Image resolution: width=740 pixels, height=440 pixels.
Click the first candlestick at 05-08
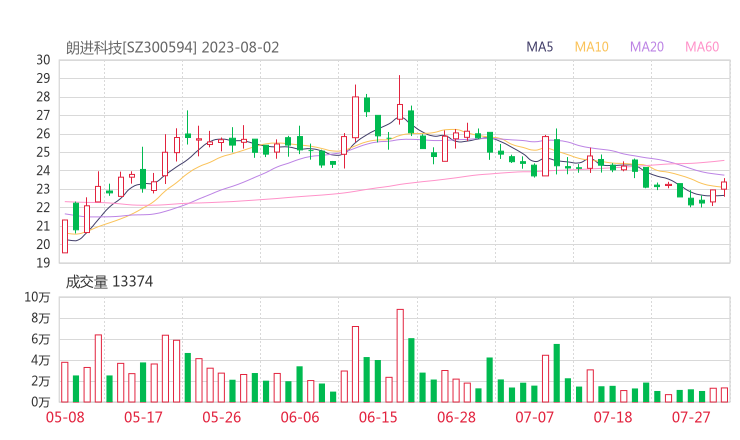pyautogui.click(x=65, y=236)
